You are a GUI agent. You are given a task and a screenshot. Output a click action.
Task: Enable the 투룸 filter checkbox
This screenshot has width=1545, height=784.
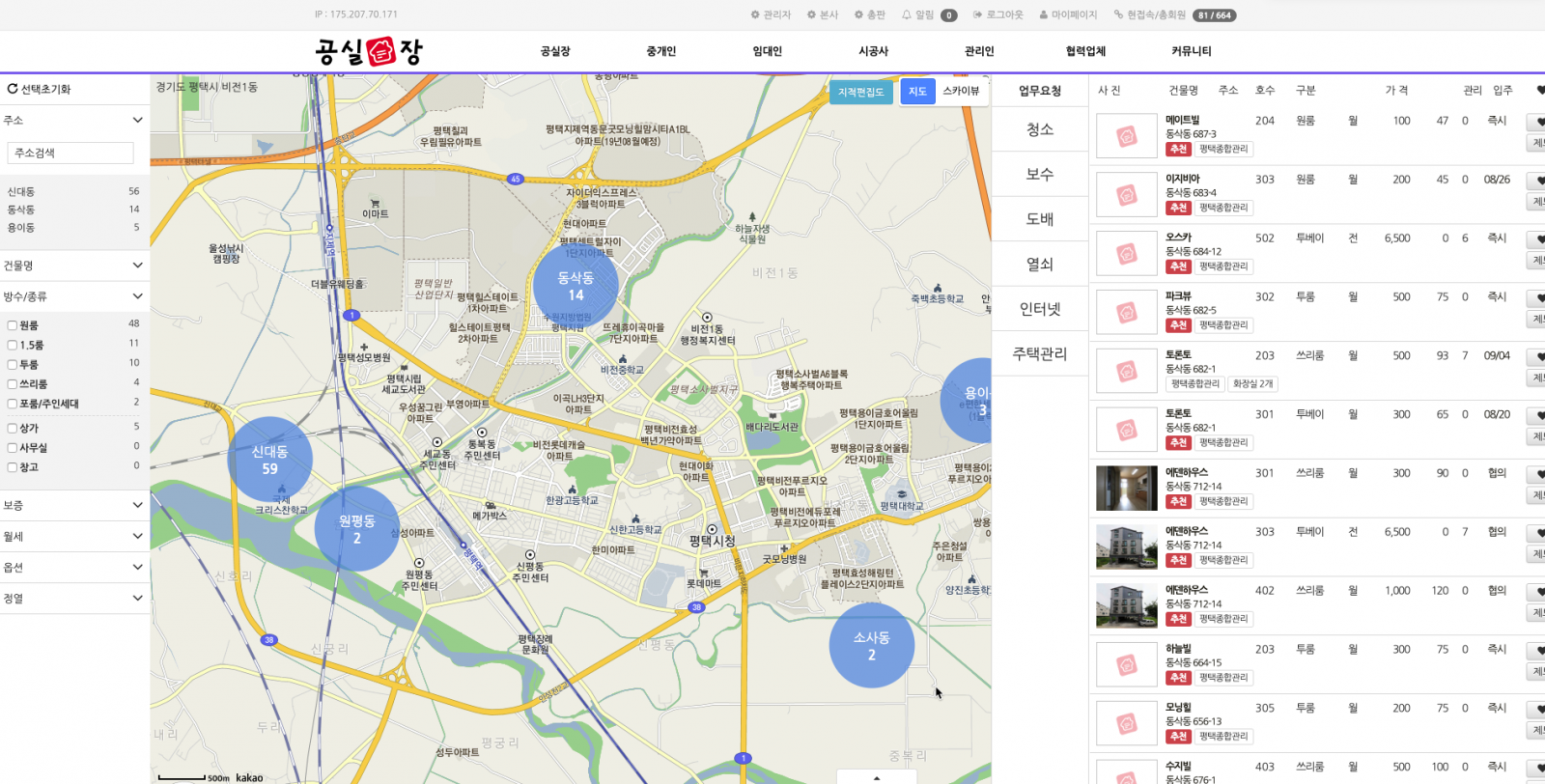tap(13, 365)
